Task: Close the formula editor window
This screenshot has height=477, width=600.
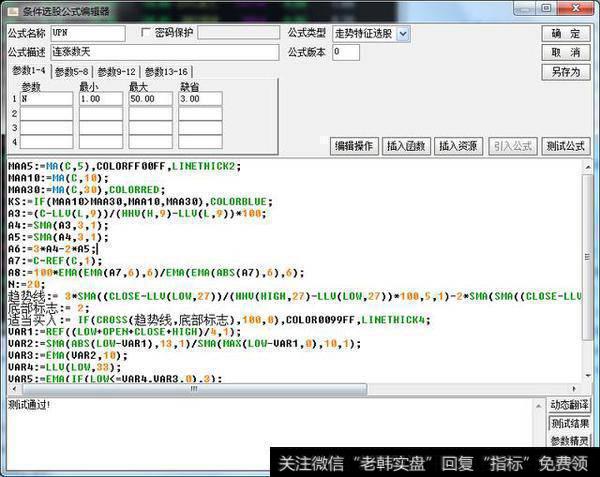Action: pyautogui.click(x=576, y=8)
